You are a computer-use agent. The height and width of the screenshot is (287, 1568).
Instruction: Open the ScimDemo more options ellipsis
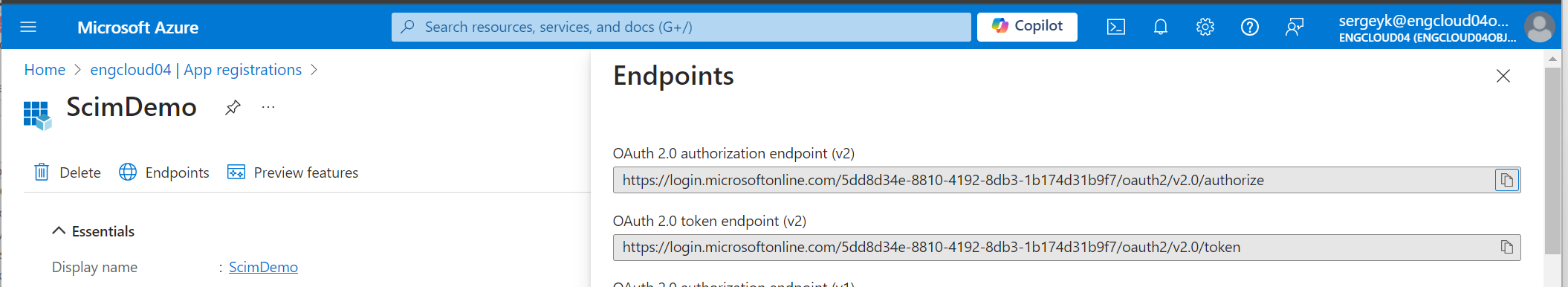pyautogui.click(x=268, y=108)
